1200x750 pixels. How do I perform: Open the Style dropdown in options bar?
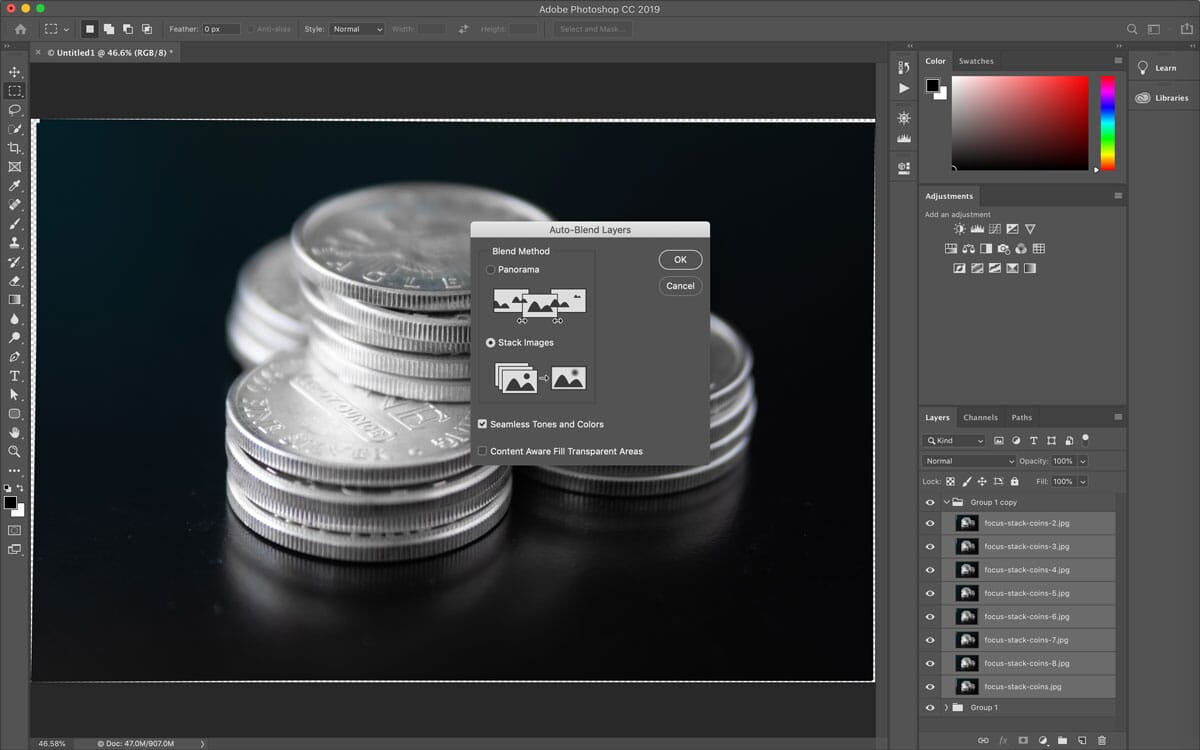[357, 29]
